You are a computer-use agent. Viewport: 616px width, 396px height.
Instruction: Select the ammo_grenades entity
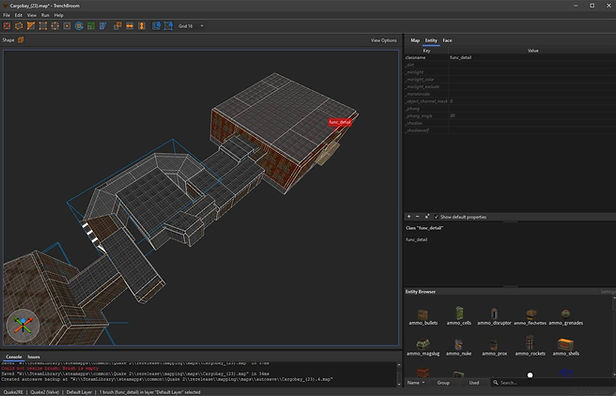(566, 317)
